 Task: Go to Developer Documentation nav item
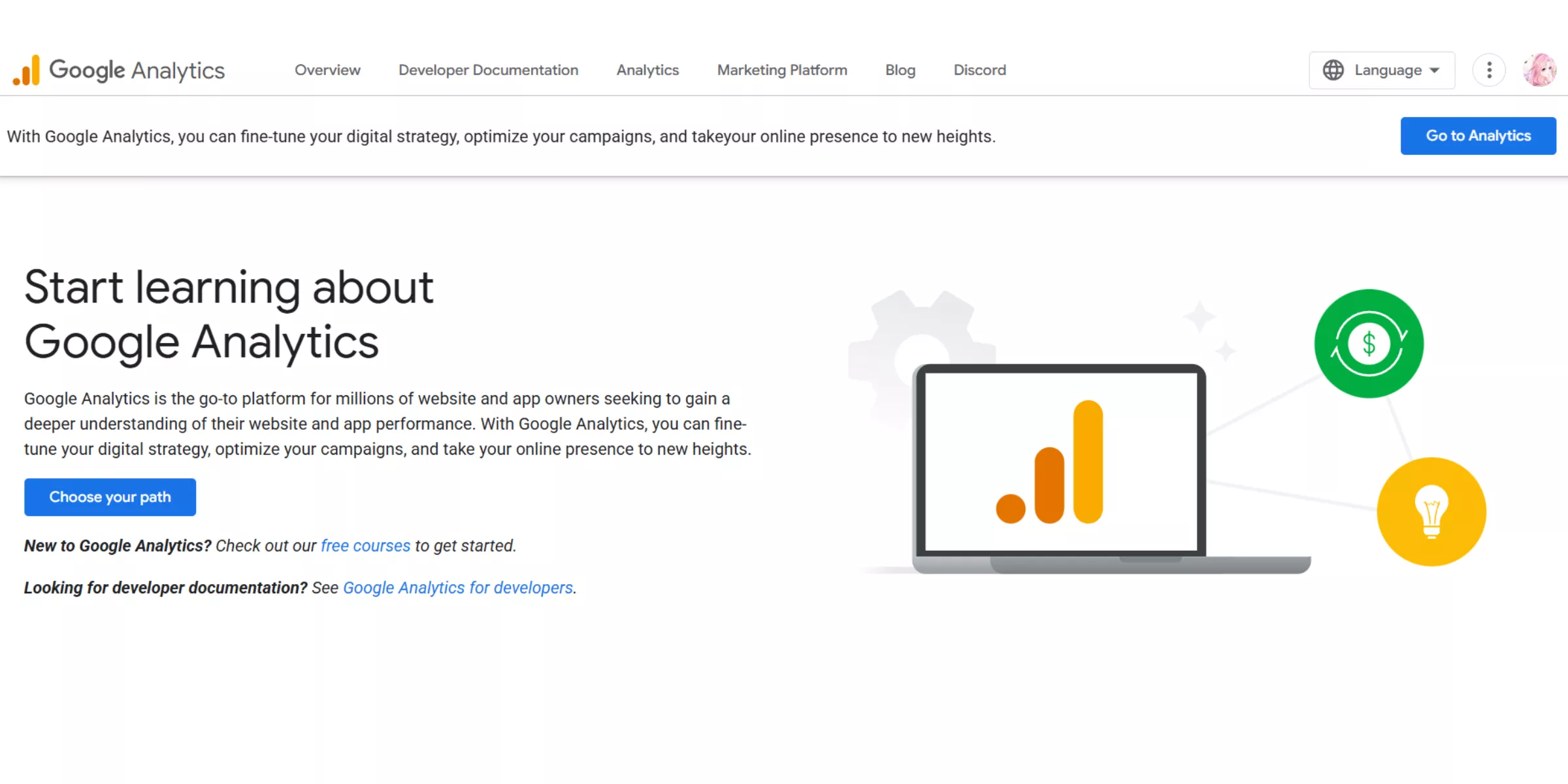pos(488,70)
